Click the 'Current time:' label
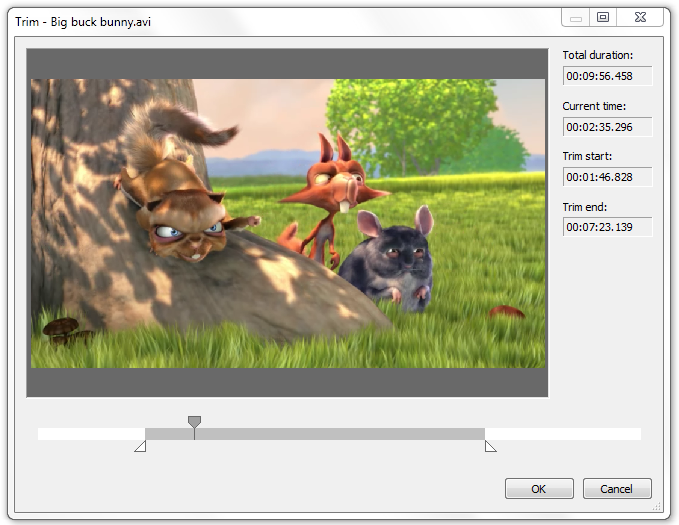 [x=594, y=106]
